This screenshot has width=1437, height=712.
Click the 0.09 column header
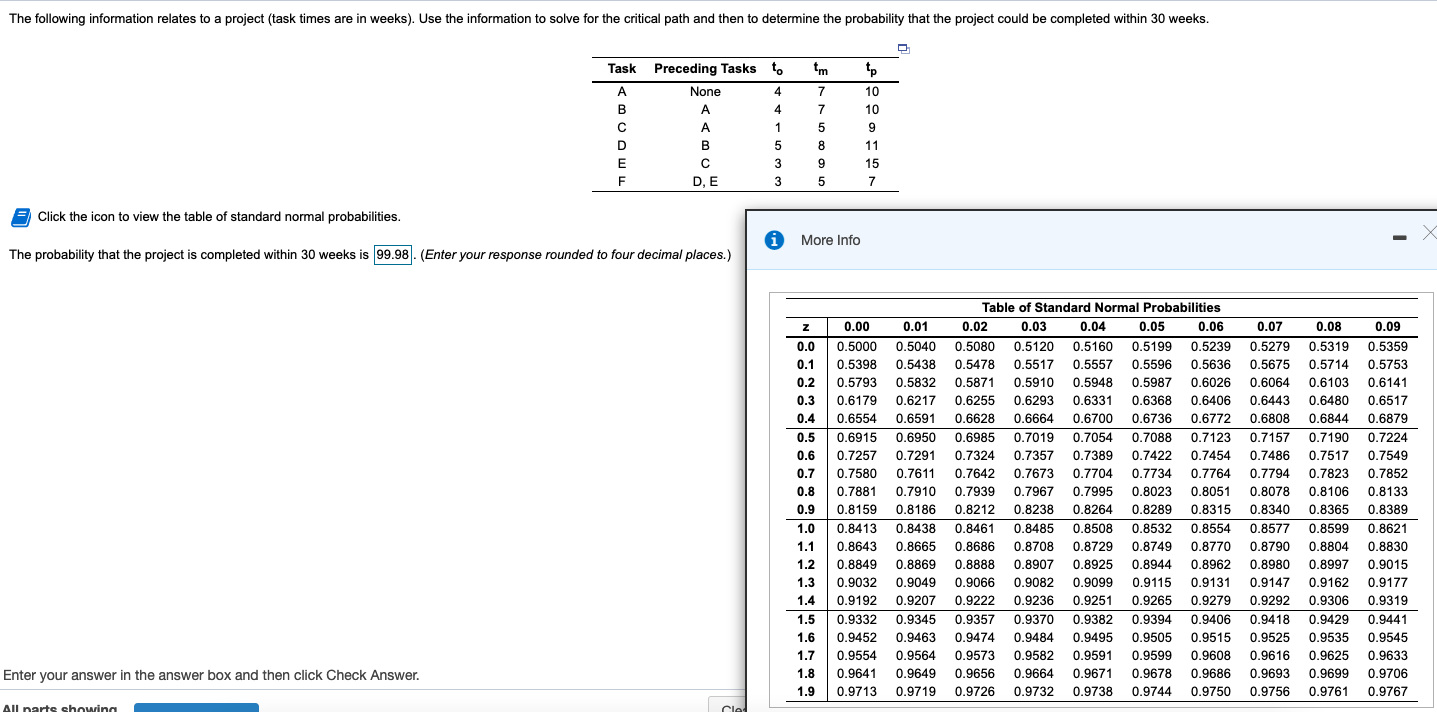point(1387,326)
